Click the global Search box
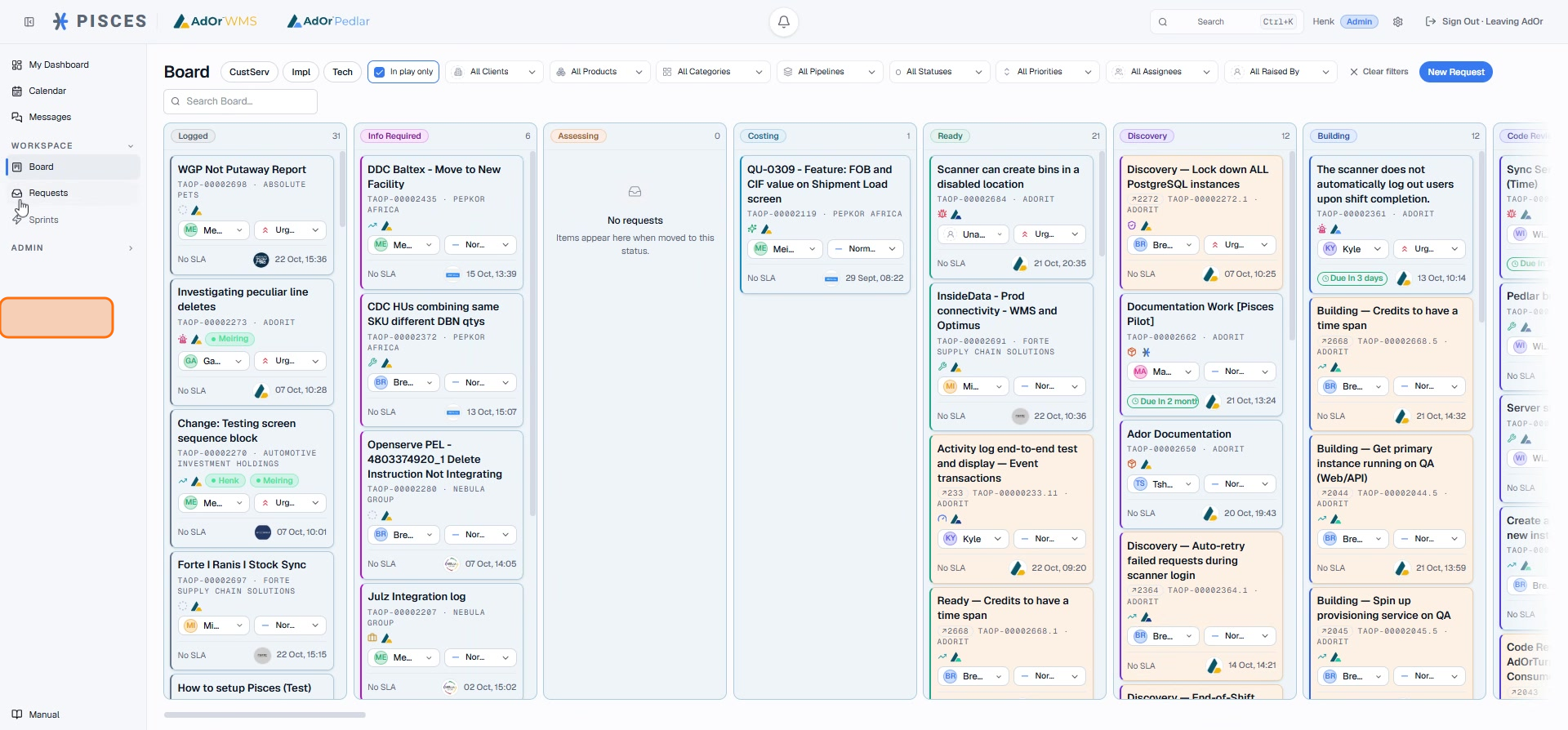This screenshot has height=730, width=1568. click(x=1227, y=22)
